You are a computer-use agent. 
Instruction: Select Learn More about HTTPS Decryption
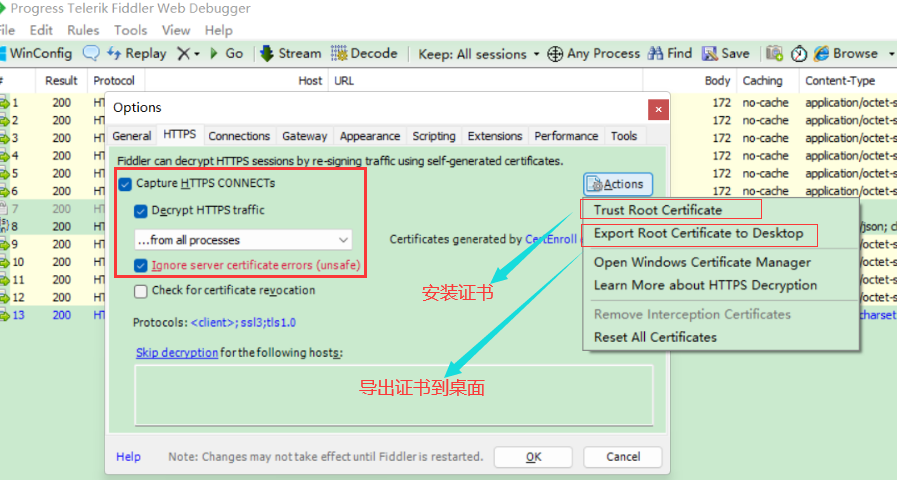pos(705,285)
